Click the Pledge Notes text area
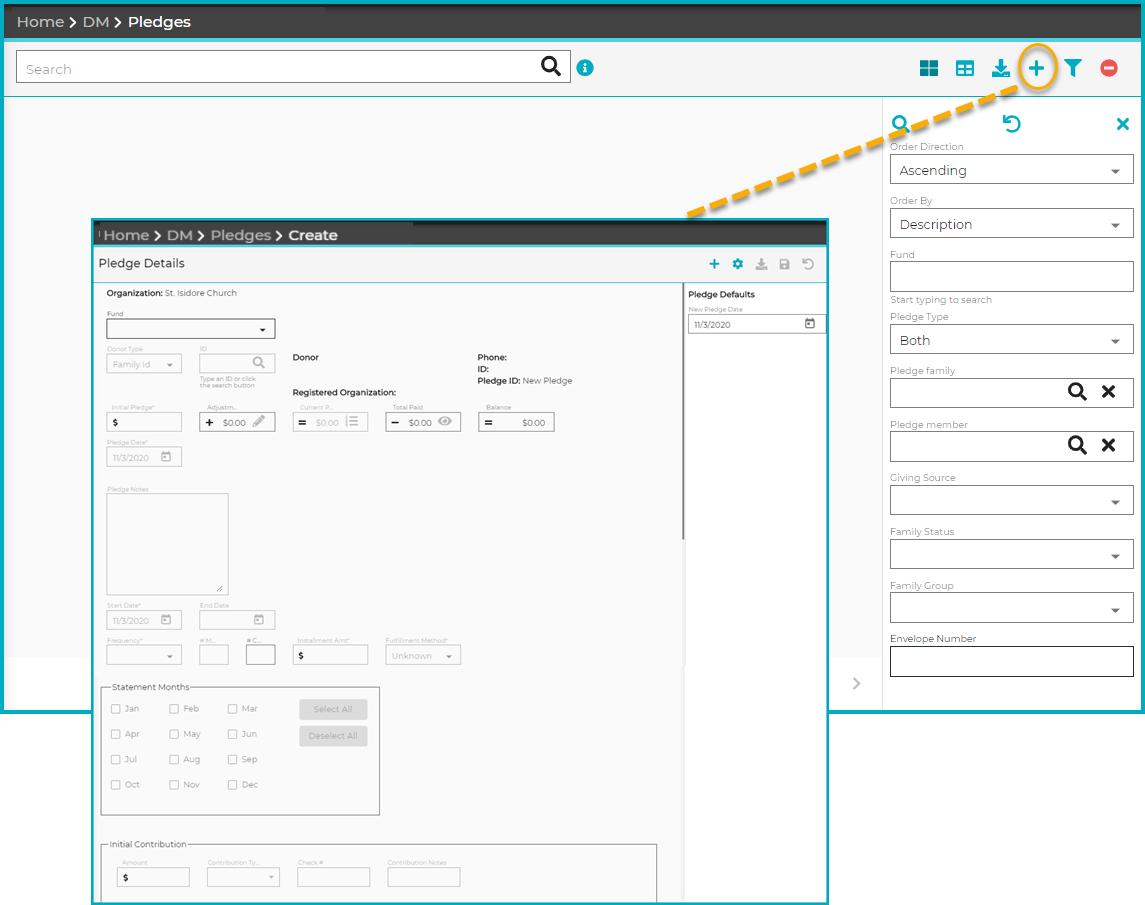1145x905 pixels. (x=167, y=544)
